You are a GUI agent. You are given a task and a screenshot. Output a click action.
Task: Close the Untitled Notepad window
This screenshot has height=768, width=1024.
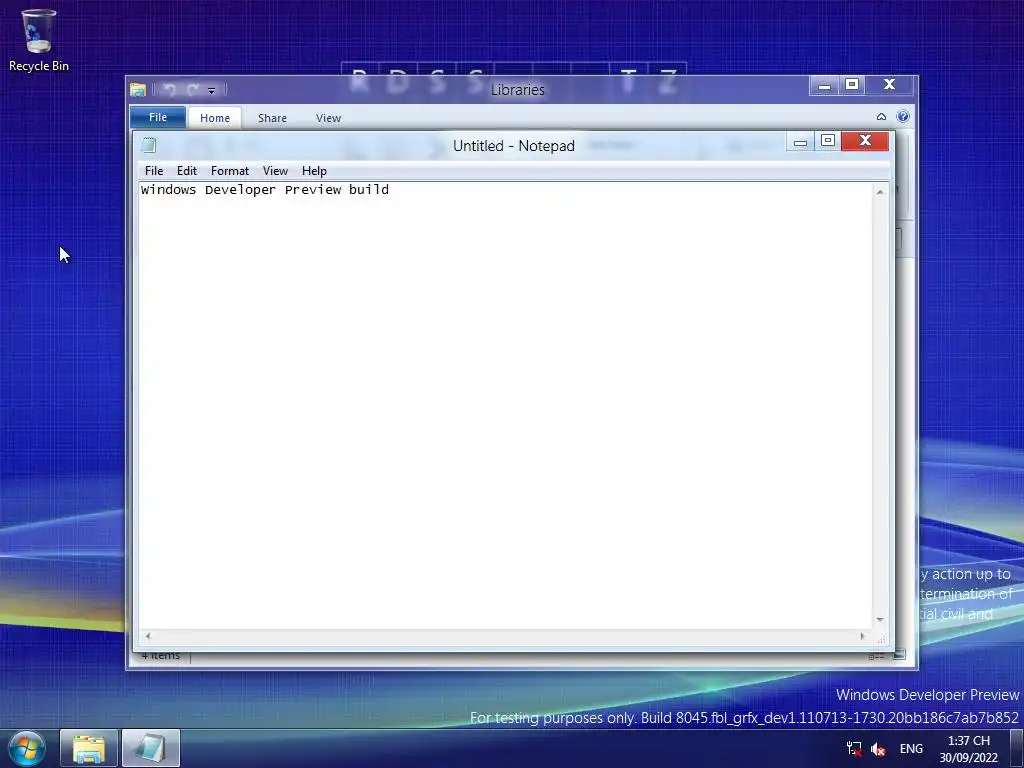coord(865,141)
